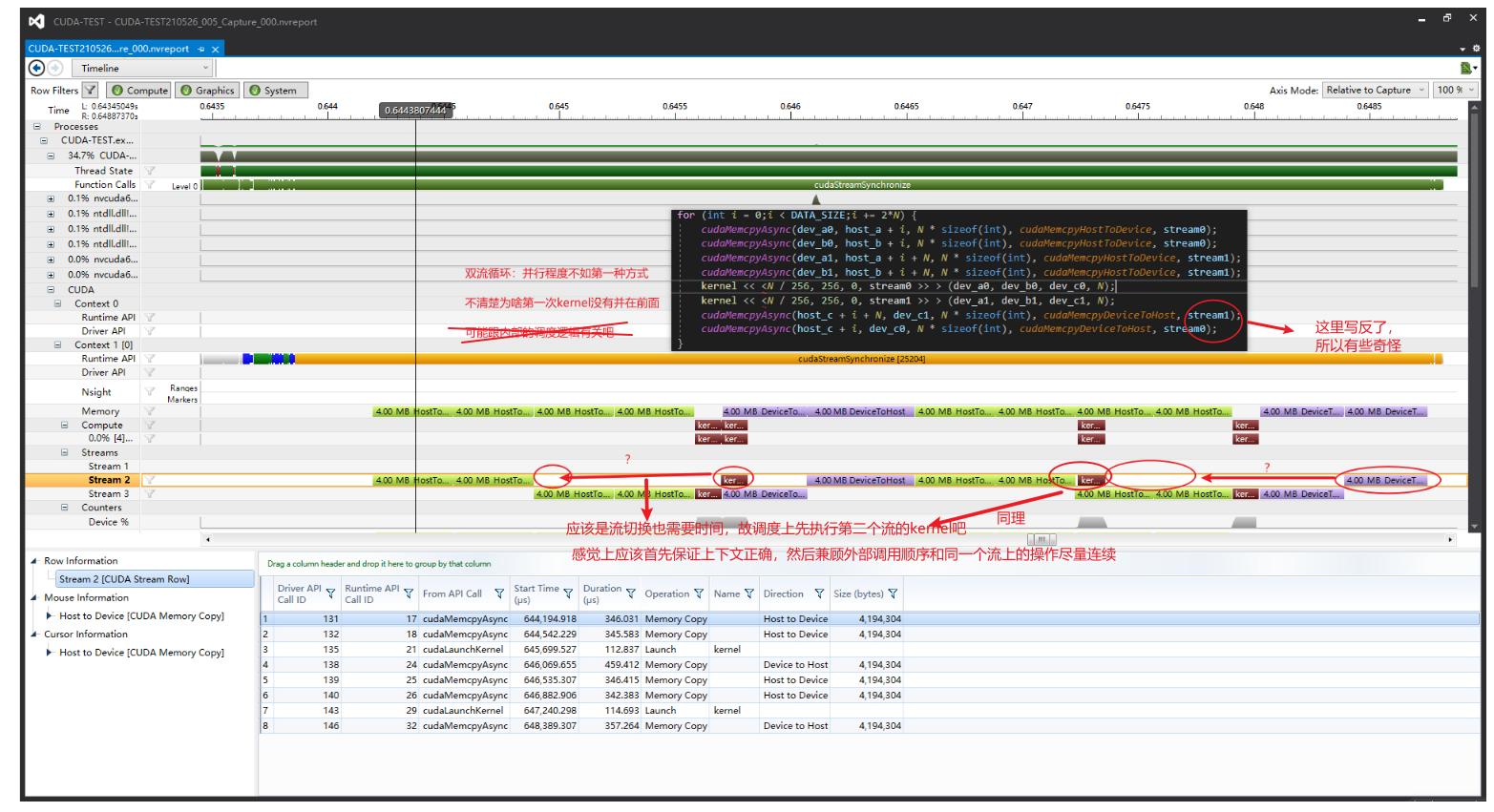The image size is (1494, 812).
Task: Click the Visual Studio logo icon
Action: (36, 21)
